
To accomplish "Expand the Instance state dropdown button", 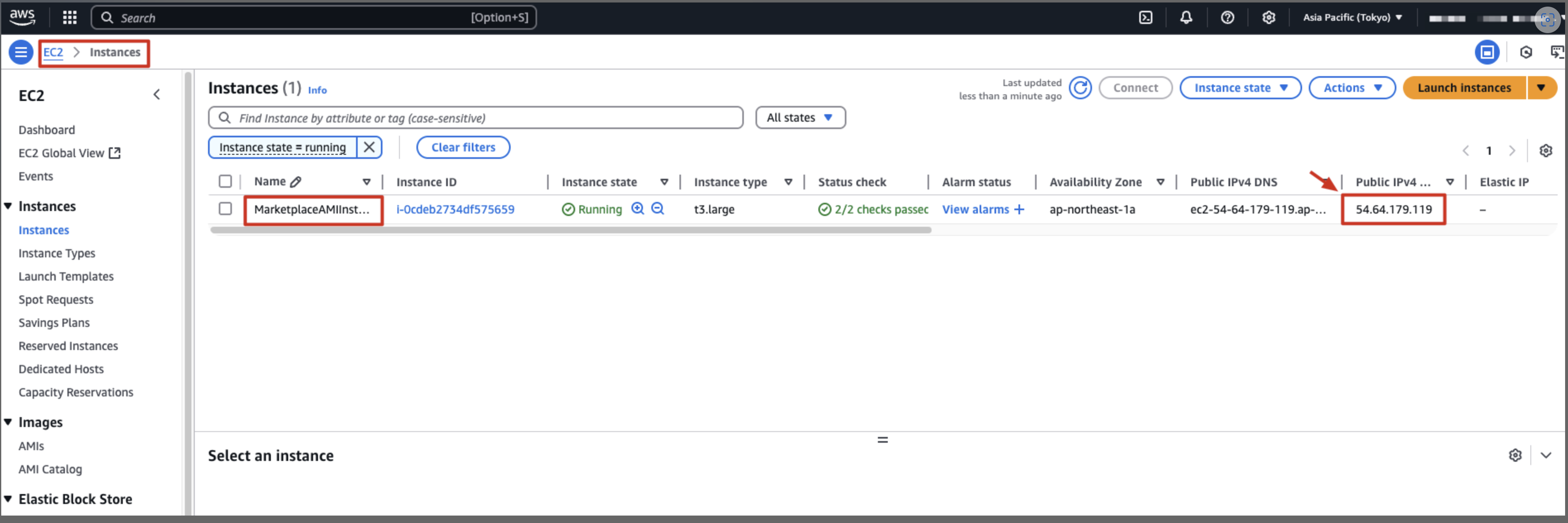I will click(1240, 88).
